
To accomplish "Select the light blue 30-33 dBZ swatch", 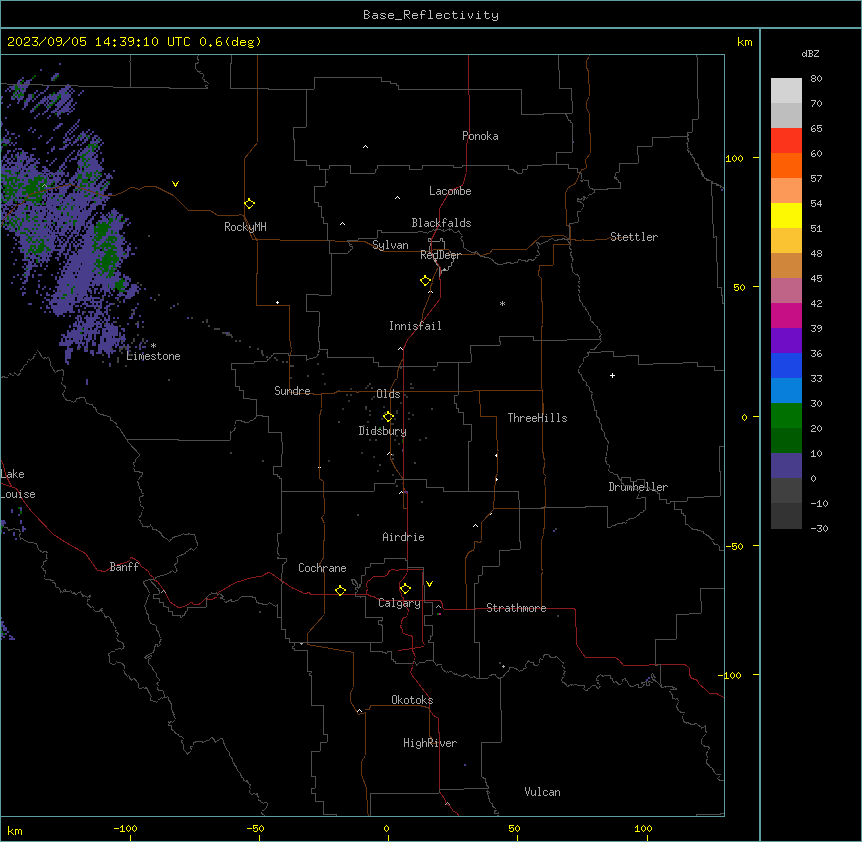I will click(x=786, y=390).
